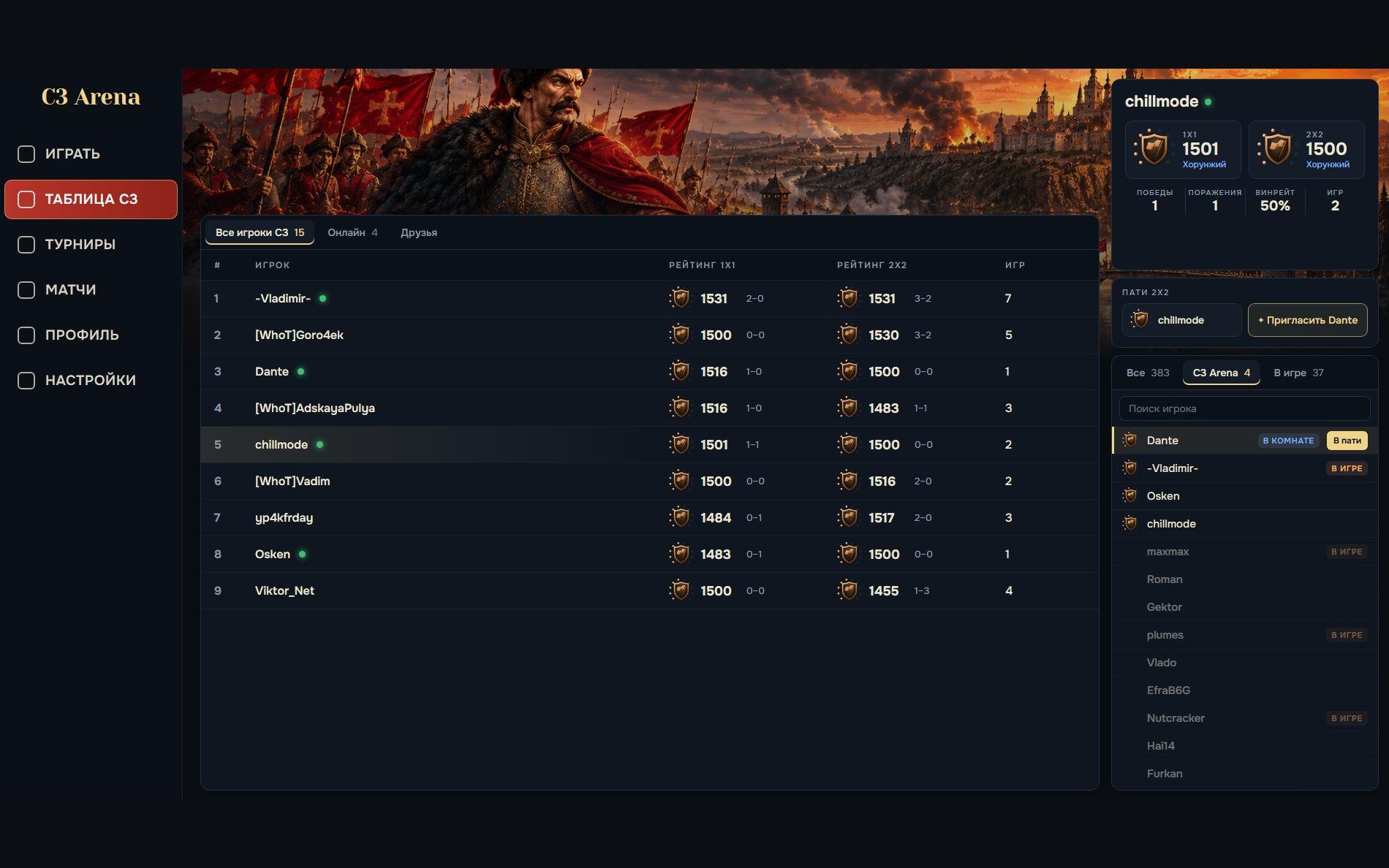Click Viktor_Net 1x1 rank badge in table
This screenshot has height=868, width=1389.
680,590
